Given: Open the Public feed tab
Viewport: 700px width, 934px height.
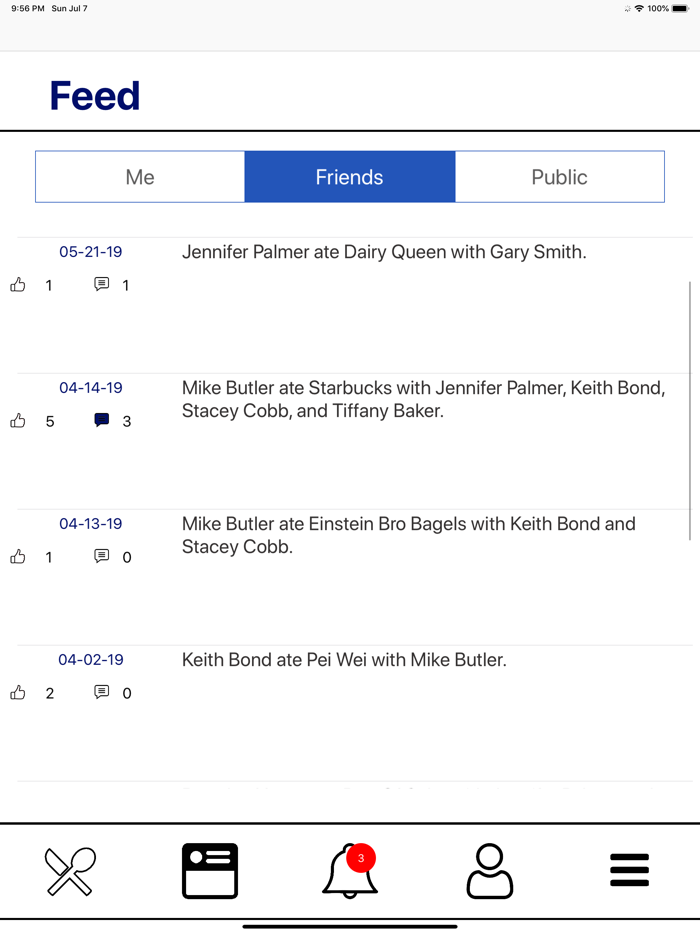Looking at the screenshot, I should coord(559,177).
